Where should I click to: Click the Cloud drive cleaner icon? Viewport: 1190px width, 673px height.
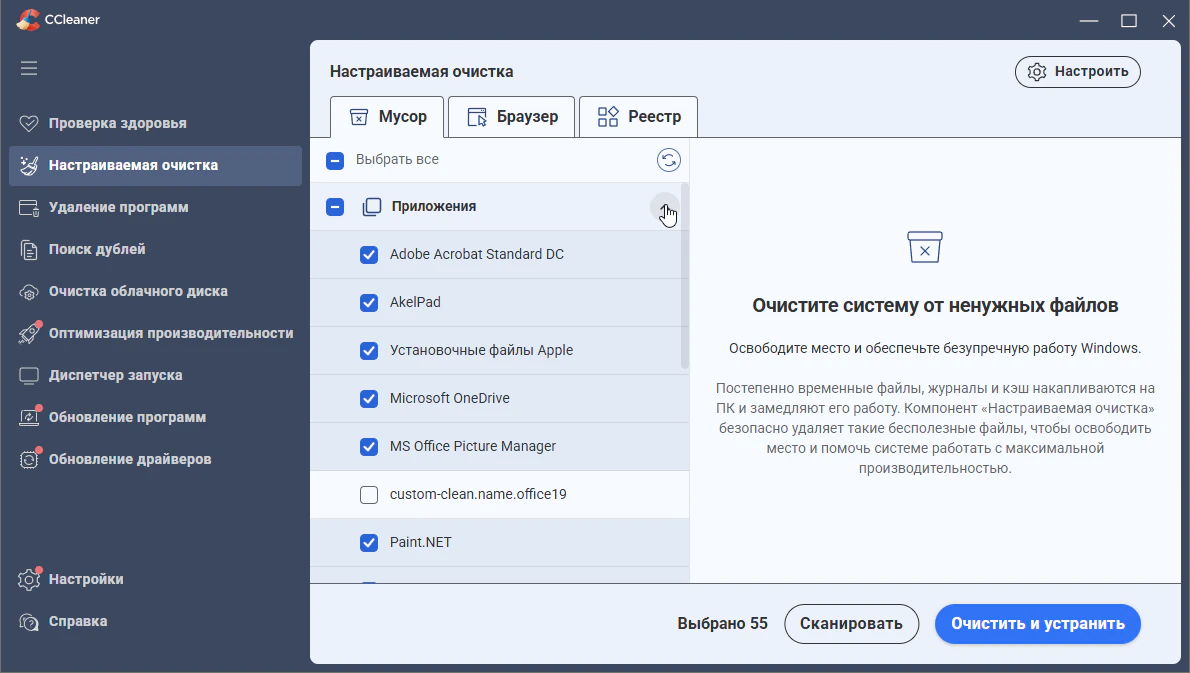[x=29, y=291]
